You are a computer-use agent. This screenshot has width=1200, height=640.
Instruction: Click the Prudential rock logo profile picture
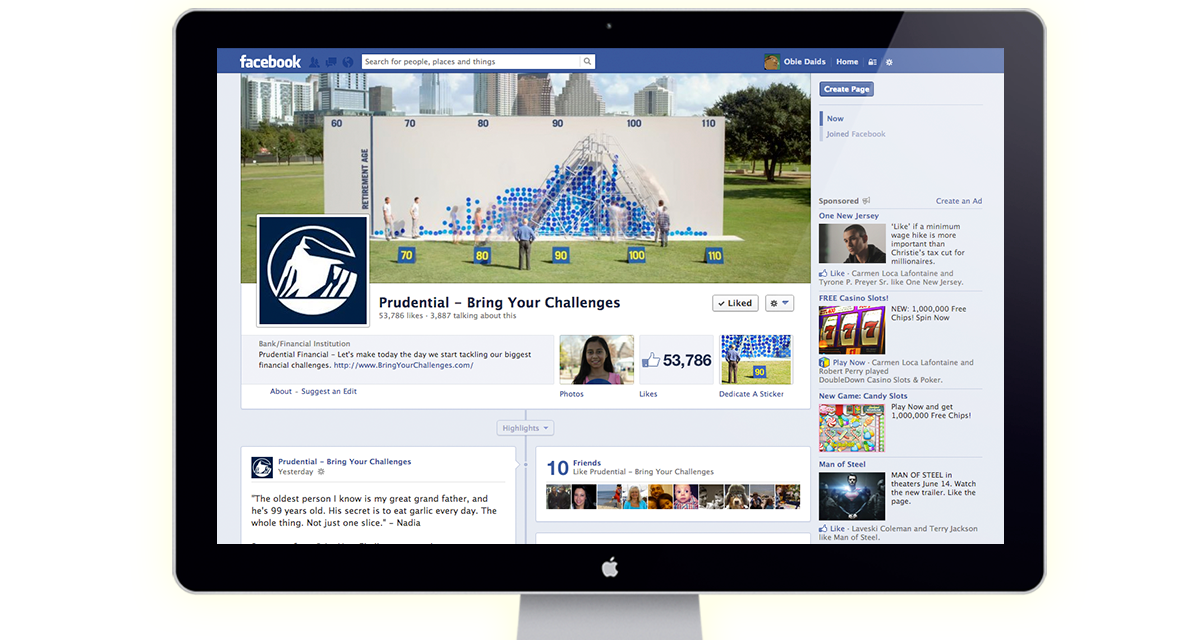313,271
